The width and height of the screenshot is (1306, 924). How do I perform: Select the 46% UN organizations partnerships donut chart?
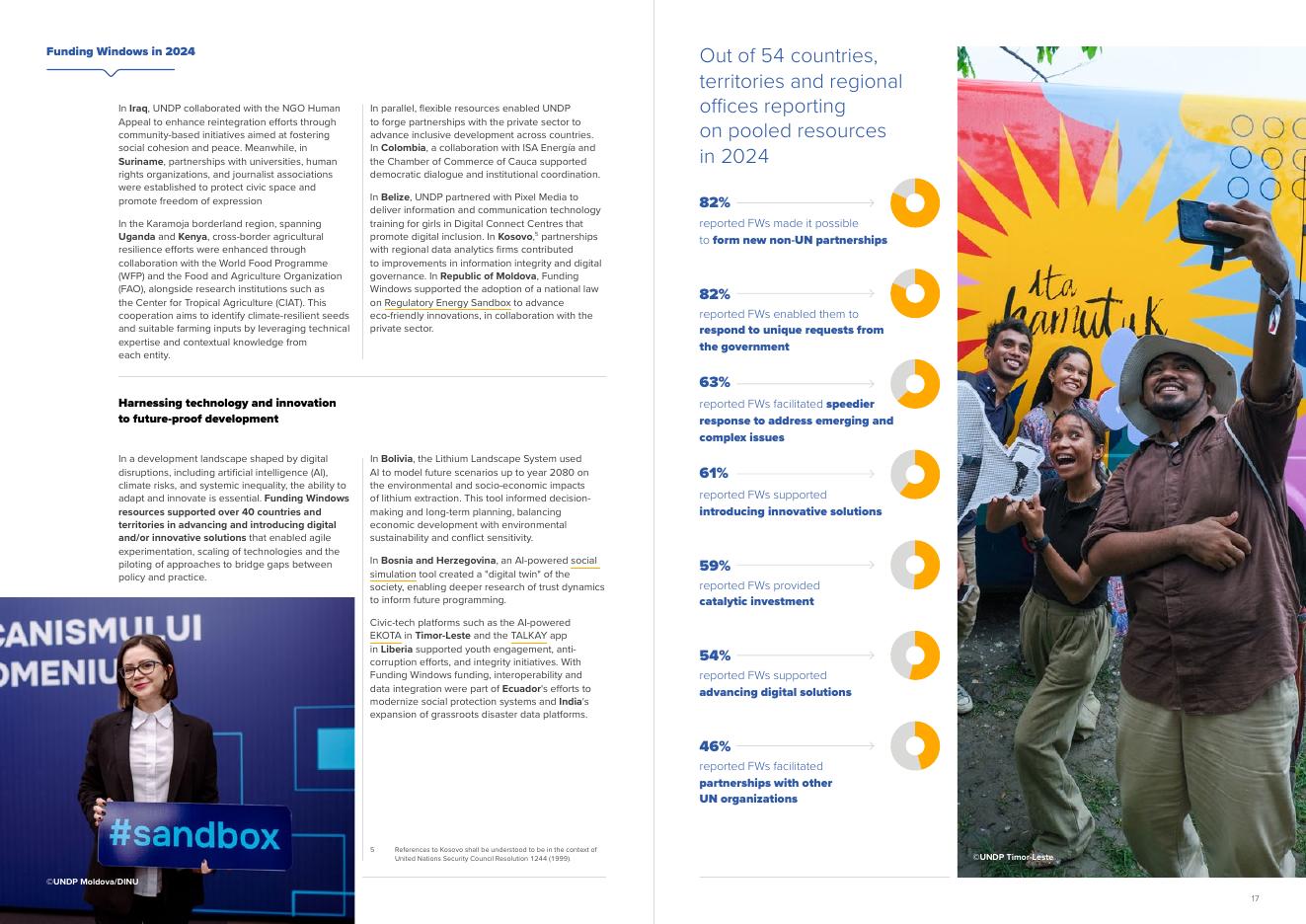pyautogui.click(x=915, y=745)
